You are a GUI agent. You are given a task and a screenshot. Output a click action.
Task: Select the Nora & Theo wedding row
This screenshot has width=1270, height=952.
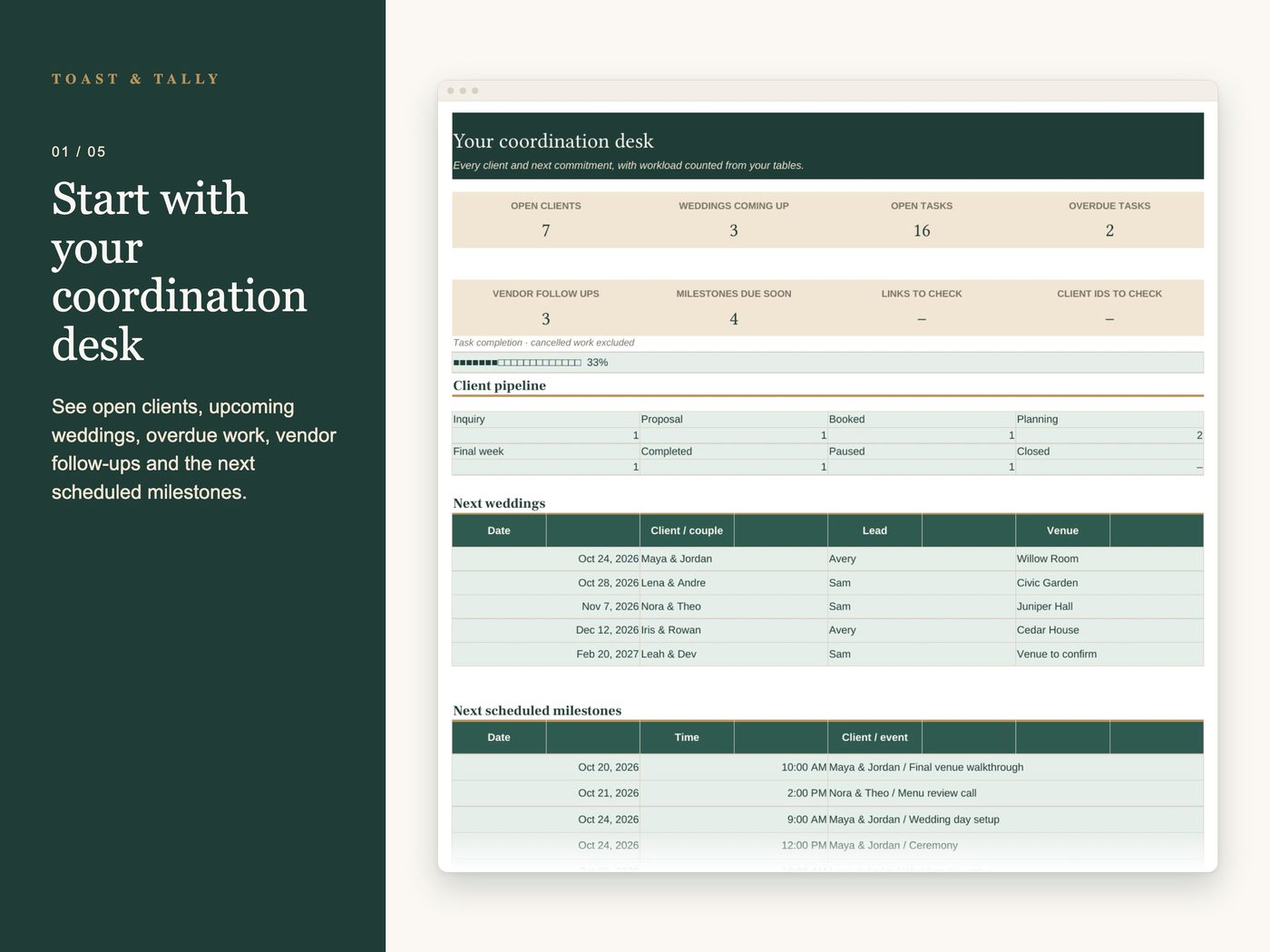tap(827, 607)
